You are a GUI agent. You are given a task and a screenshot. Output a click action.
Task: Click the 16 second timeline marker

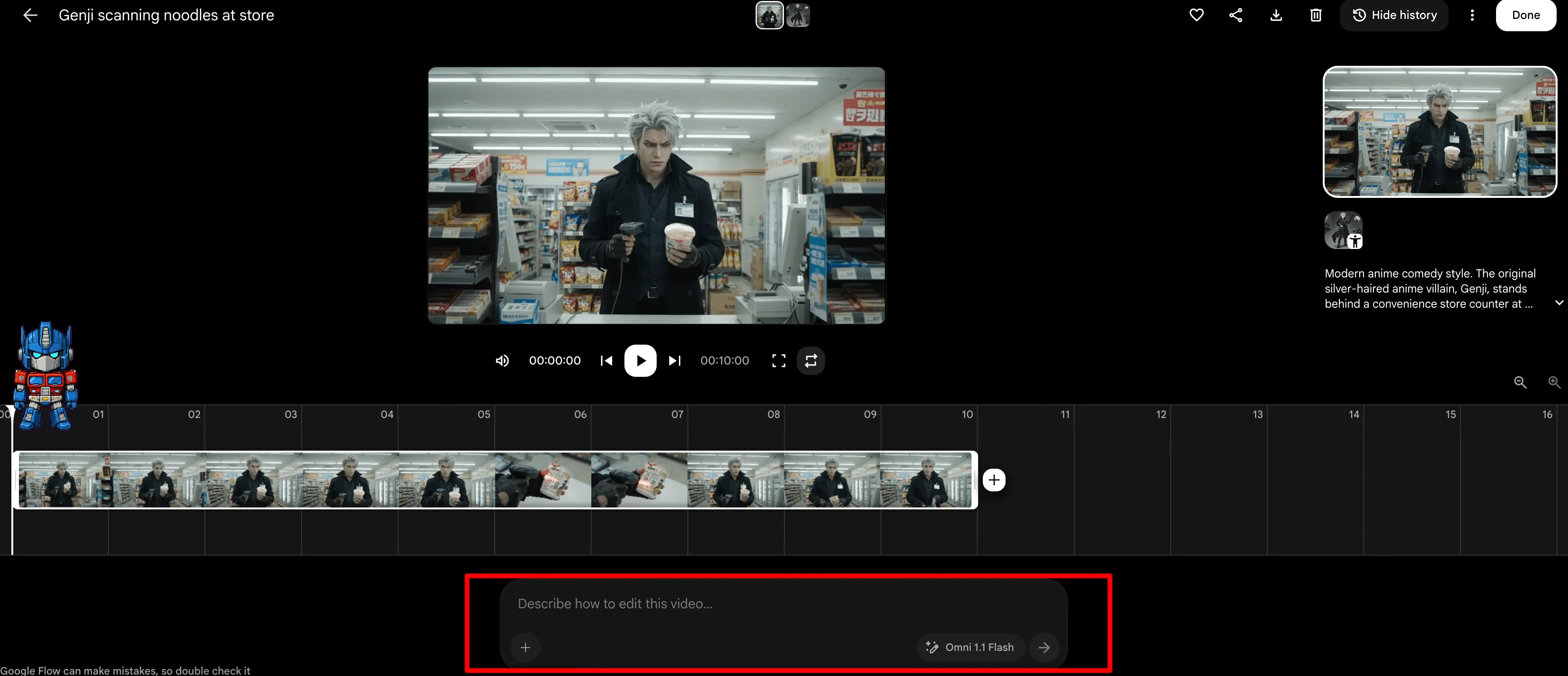pyautogui.click(x=1547, y=414)
